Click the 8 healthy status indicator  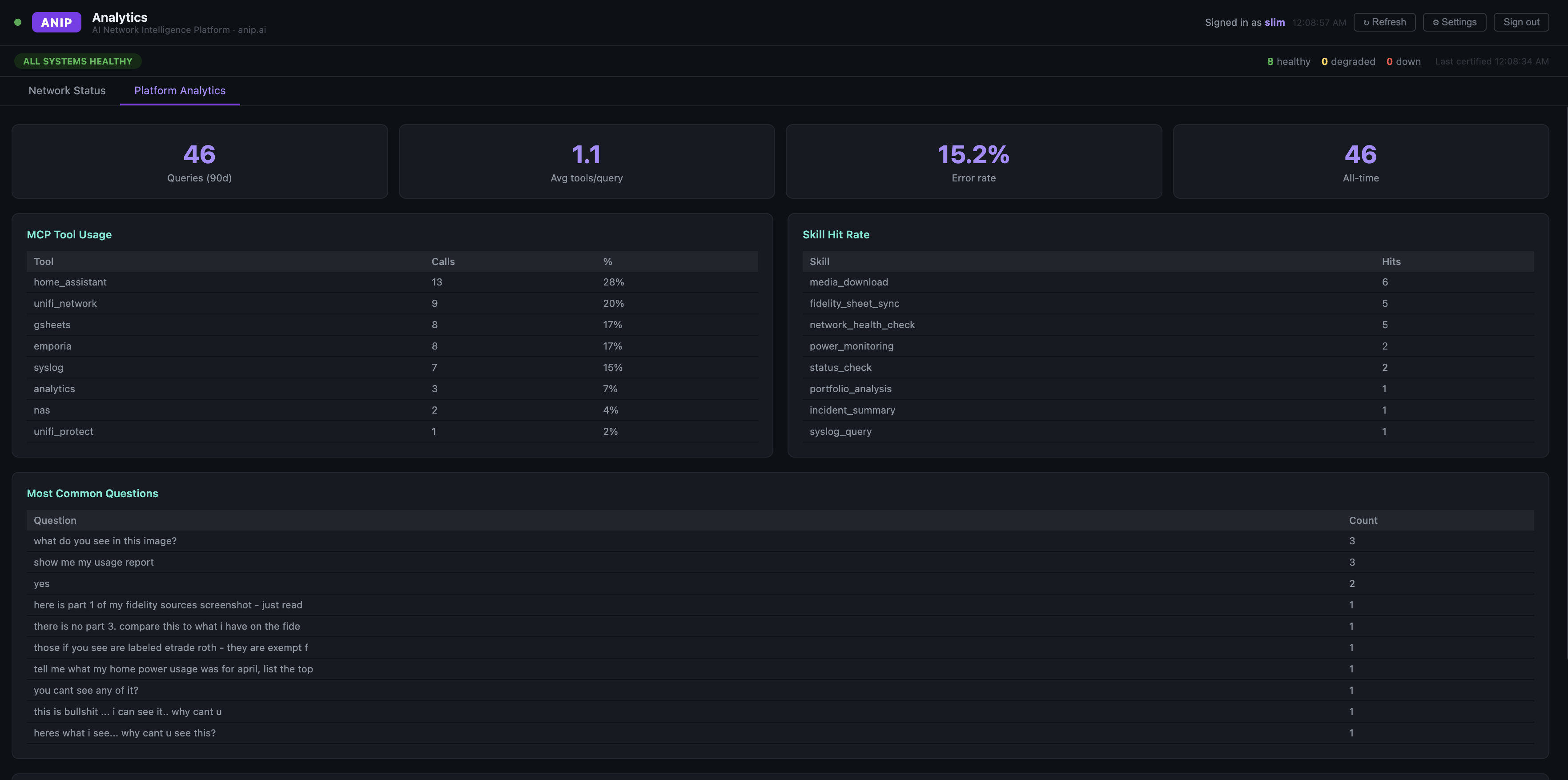1289,61
